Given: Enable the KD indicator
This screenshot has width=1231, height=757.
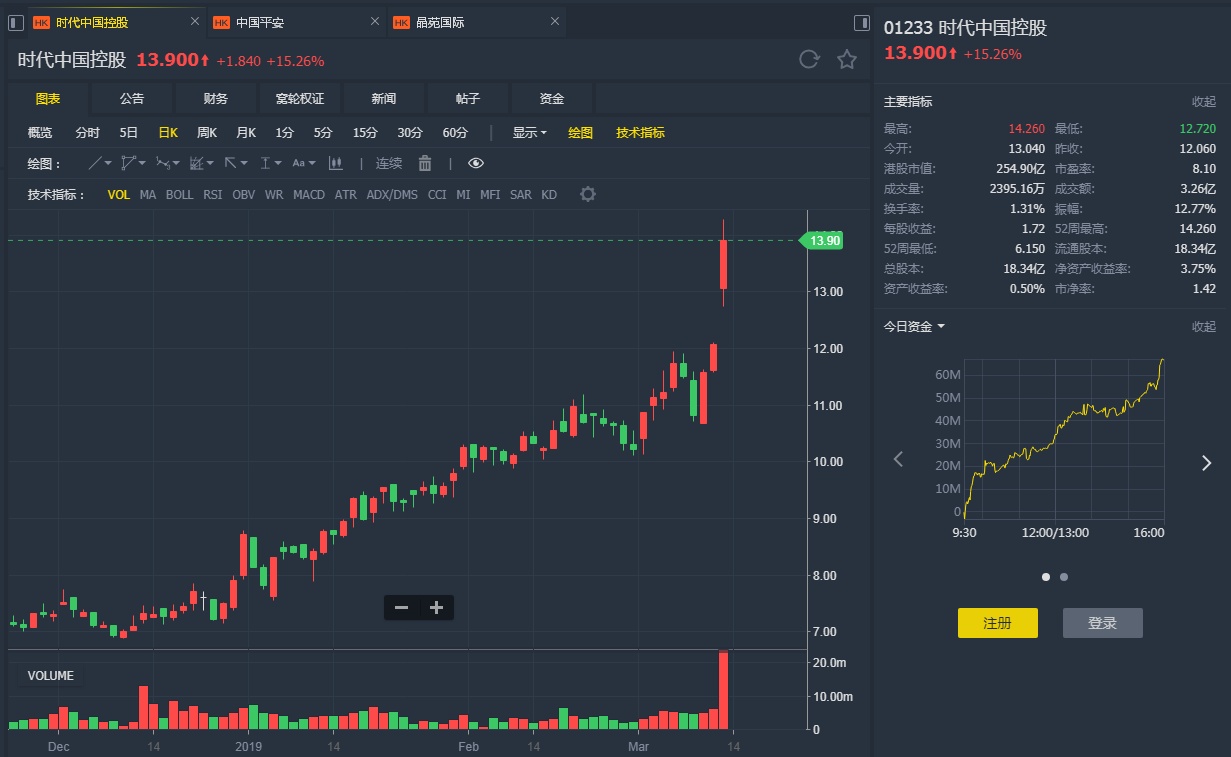Looking at the screenshot, I should click(x=549, y=195).
